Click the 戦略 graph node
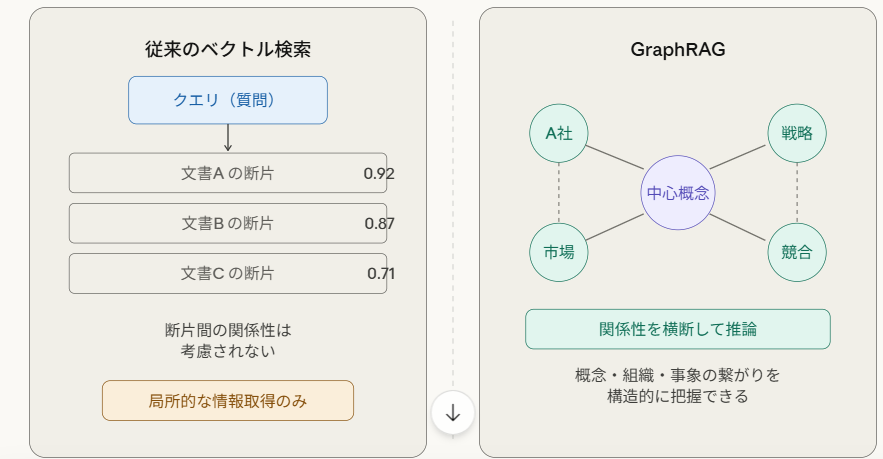This screenshot has height=459, width=883. 797,133
